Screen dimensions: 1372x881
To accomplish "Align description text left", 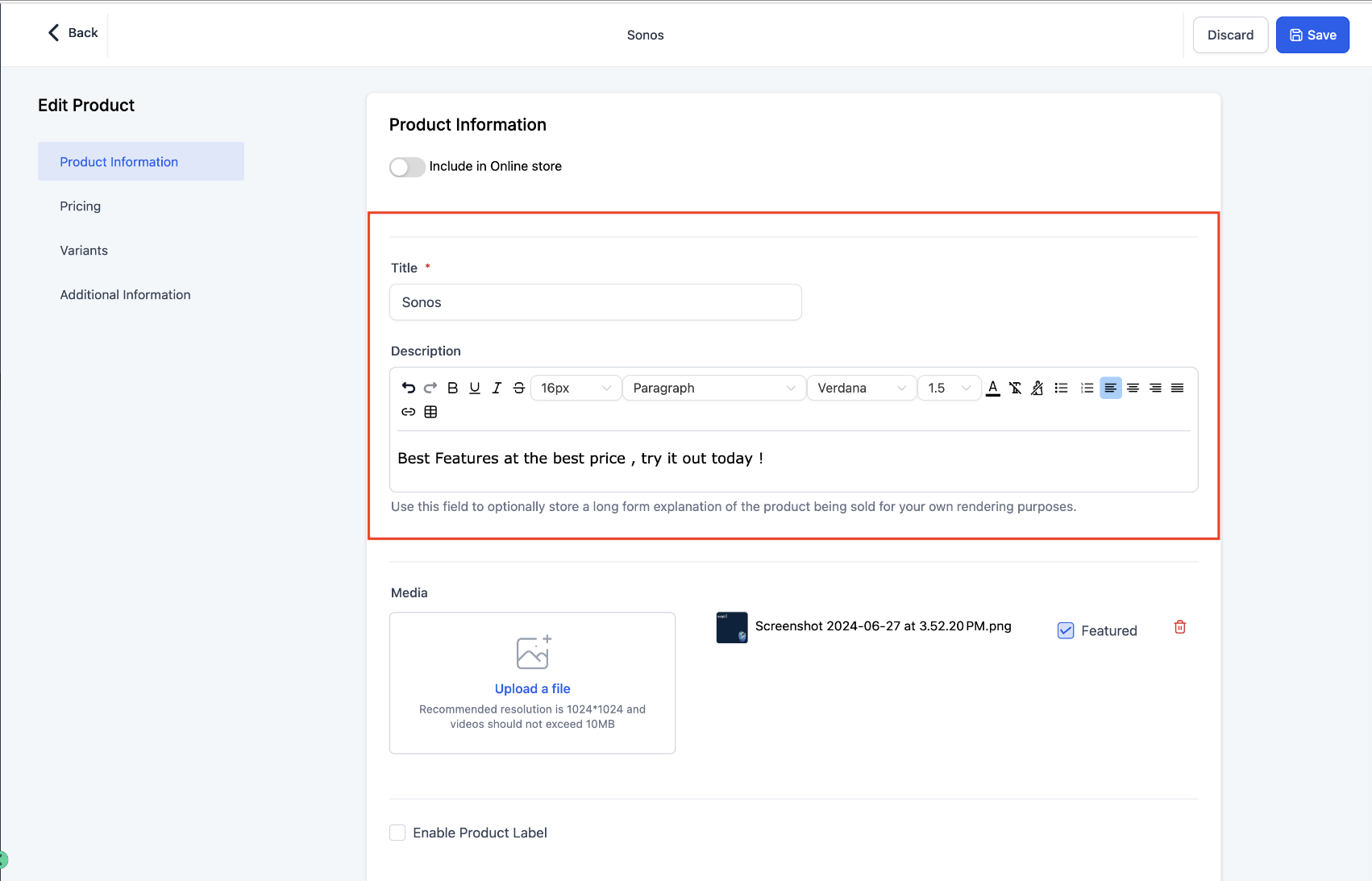I will pyautogui.click(x=1111, y=388).
